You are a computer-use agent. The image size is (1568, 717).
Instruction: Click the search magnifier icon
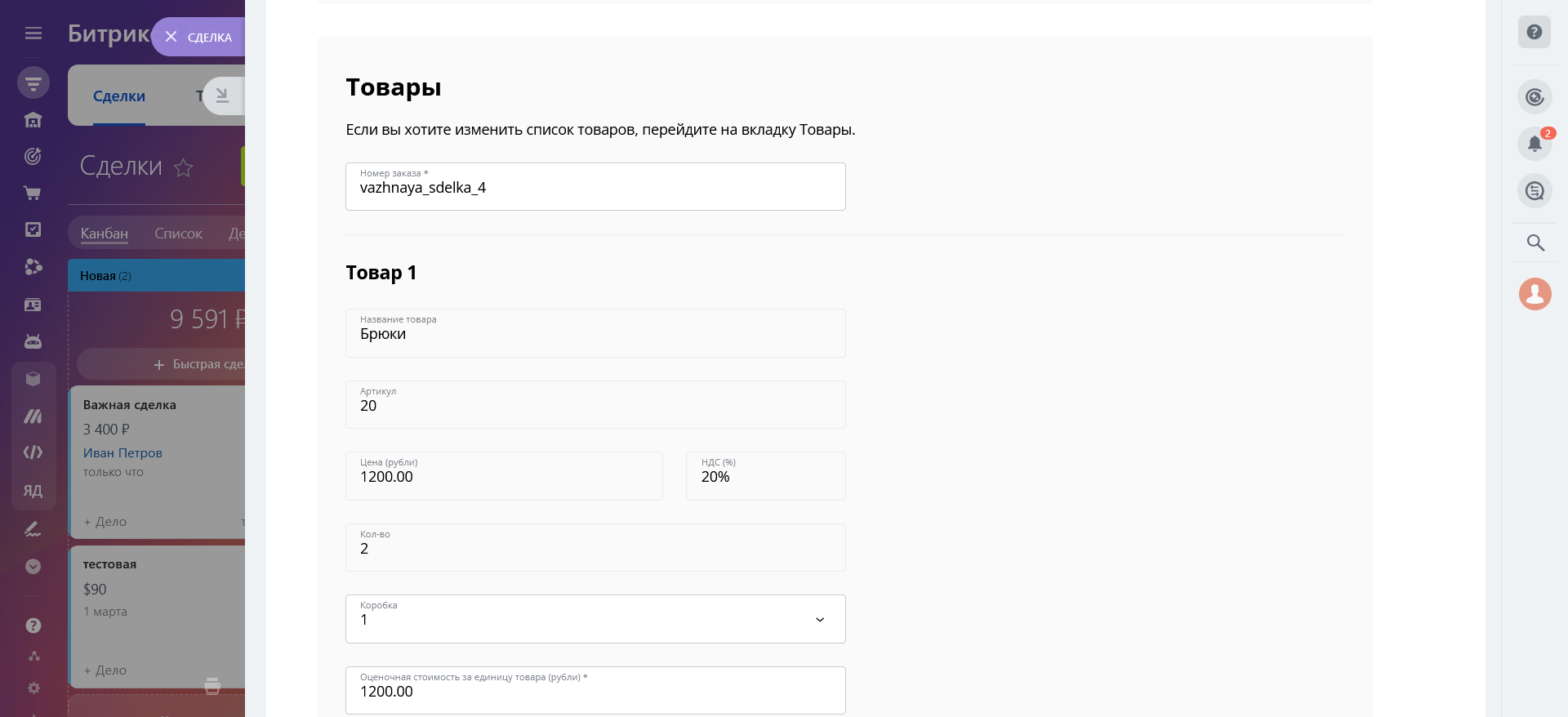[x=1535, y=243]
